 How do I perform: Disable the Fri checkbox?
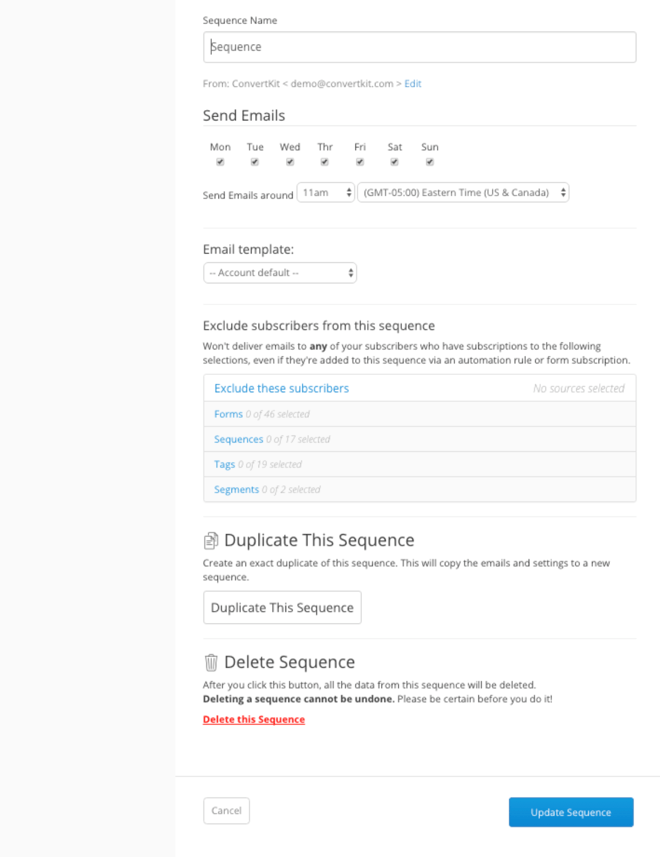point(360,162)
